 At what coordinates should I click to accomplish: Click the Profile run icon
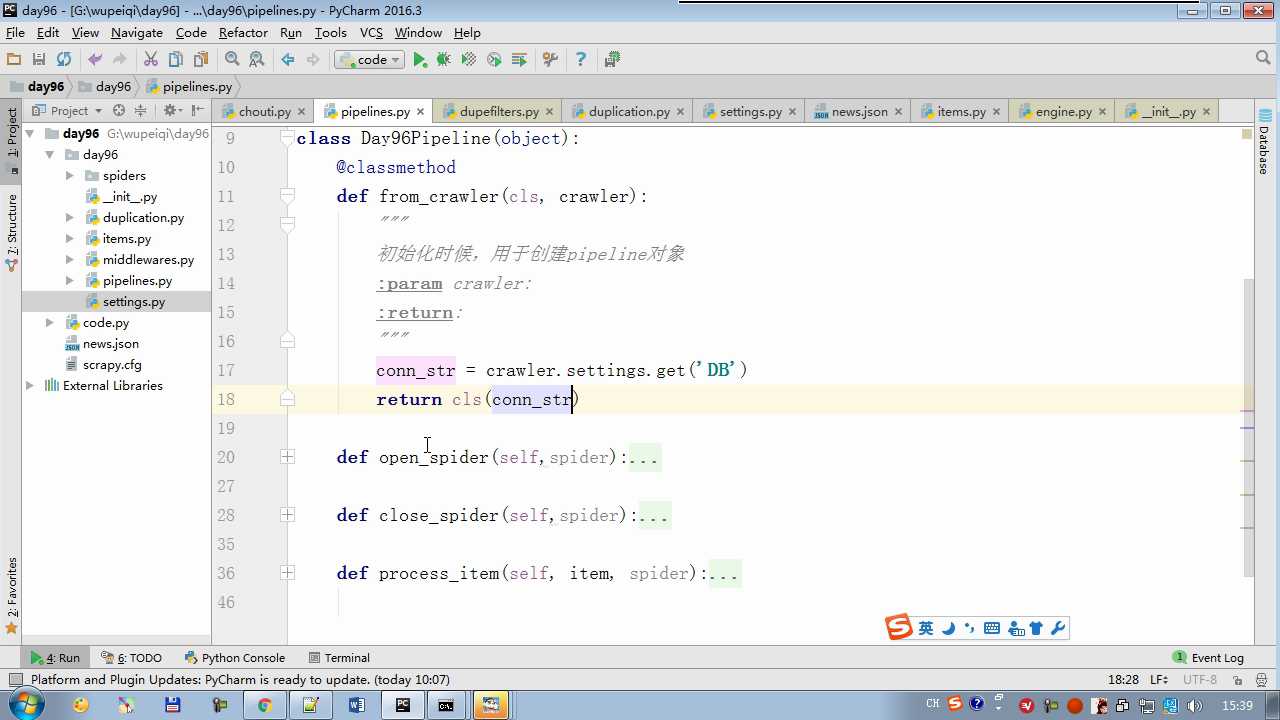click(x=494, y=60)
